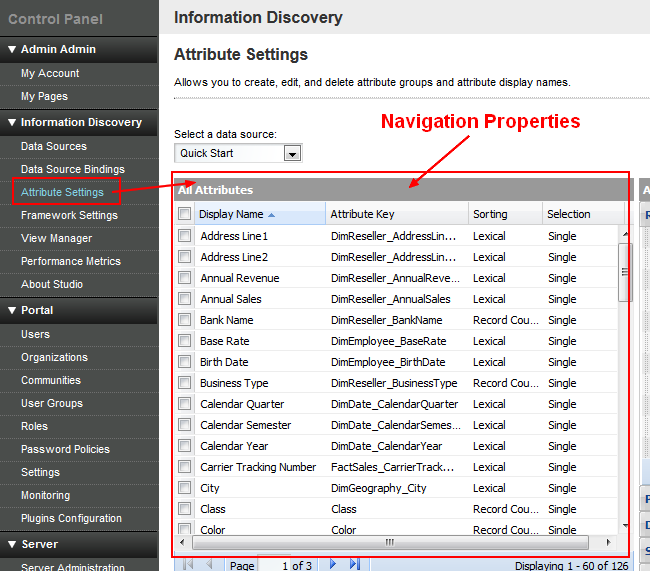Screen dimensions: 650x571
Task: Tick the Address Line1 row checkbox
Action: (x=184, y=236)
